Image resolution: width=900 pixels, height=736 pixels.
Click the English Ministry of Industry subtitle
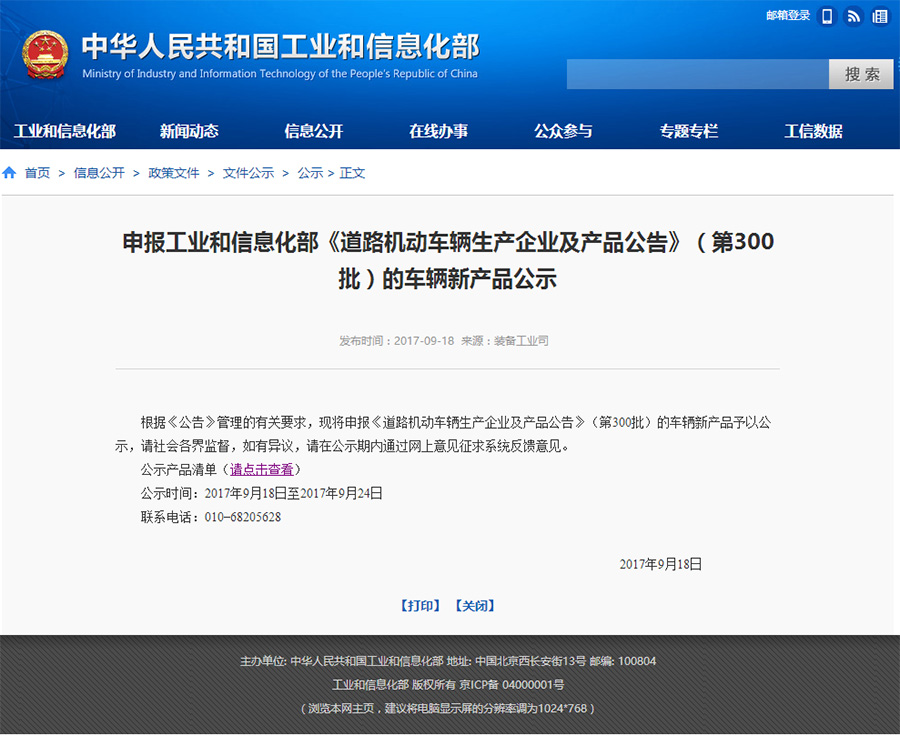[280, 73]
